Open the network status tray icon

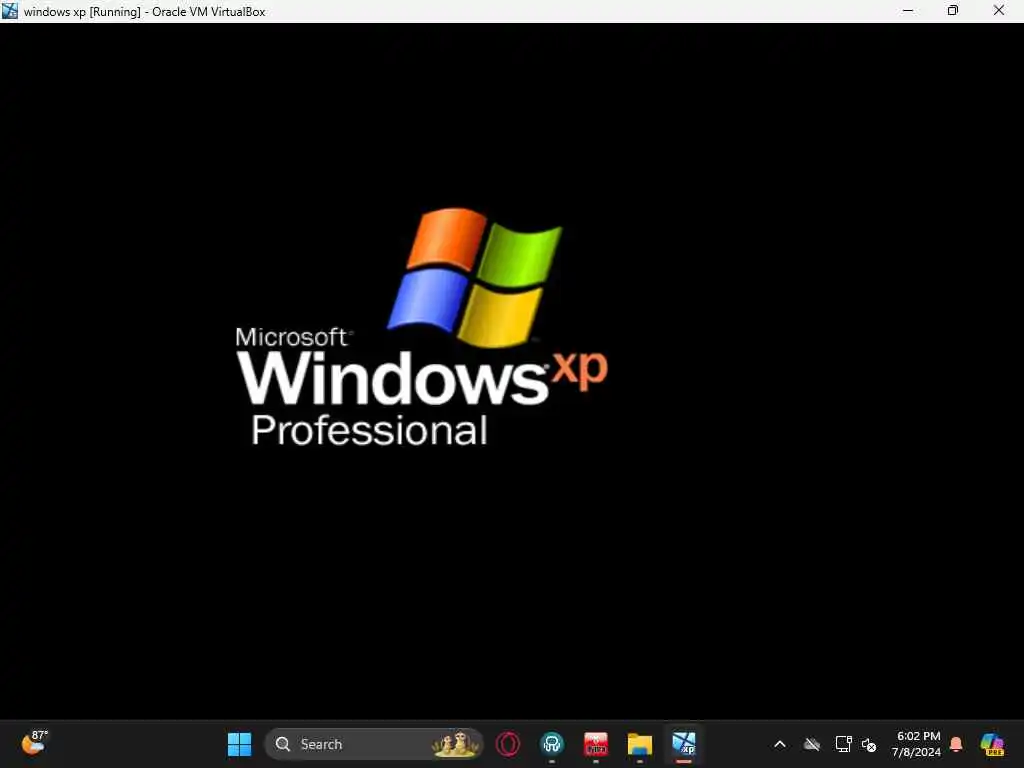pos(843,744)
